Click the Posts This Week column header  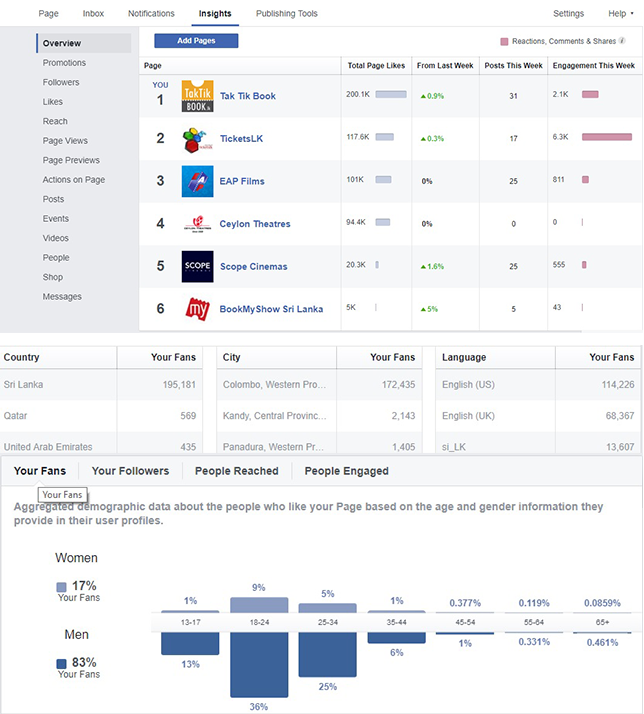point(513,66)
